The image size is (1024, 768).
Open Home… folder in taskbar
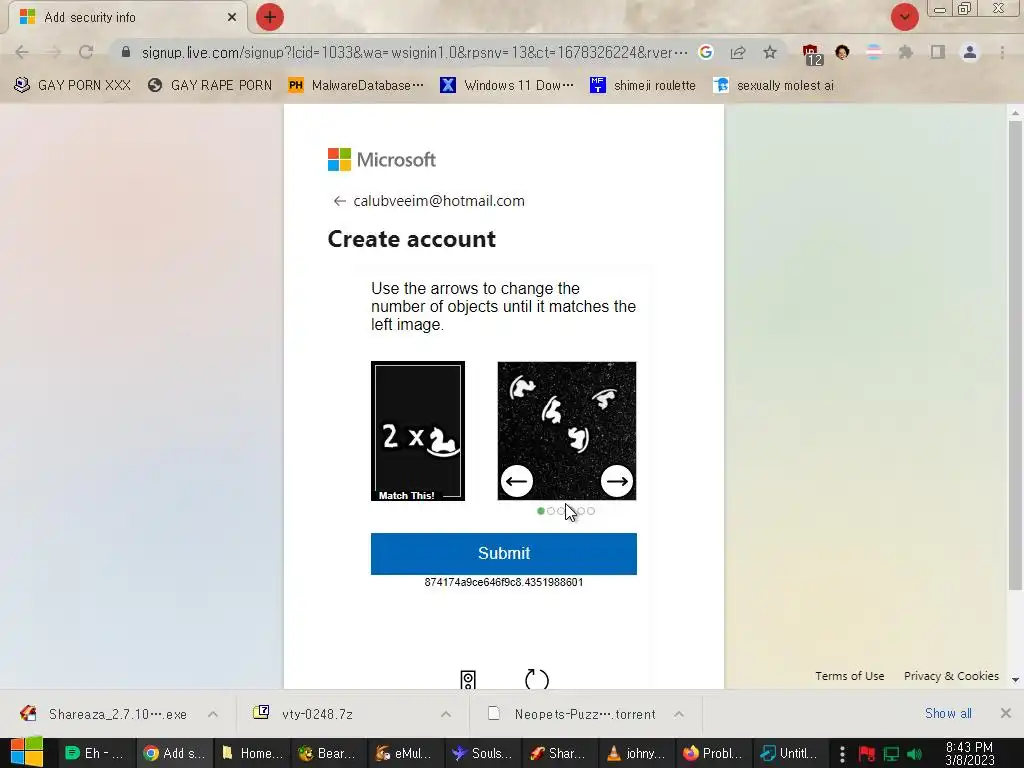coord(252,753)
